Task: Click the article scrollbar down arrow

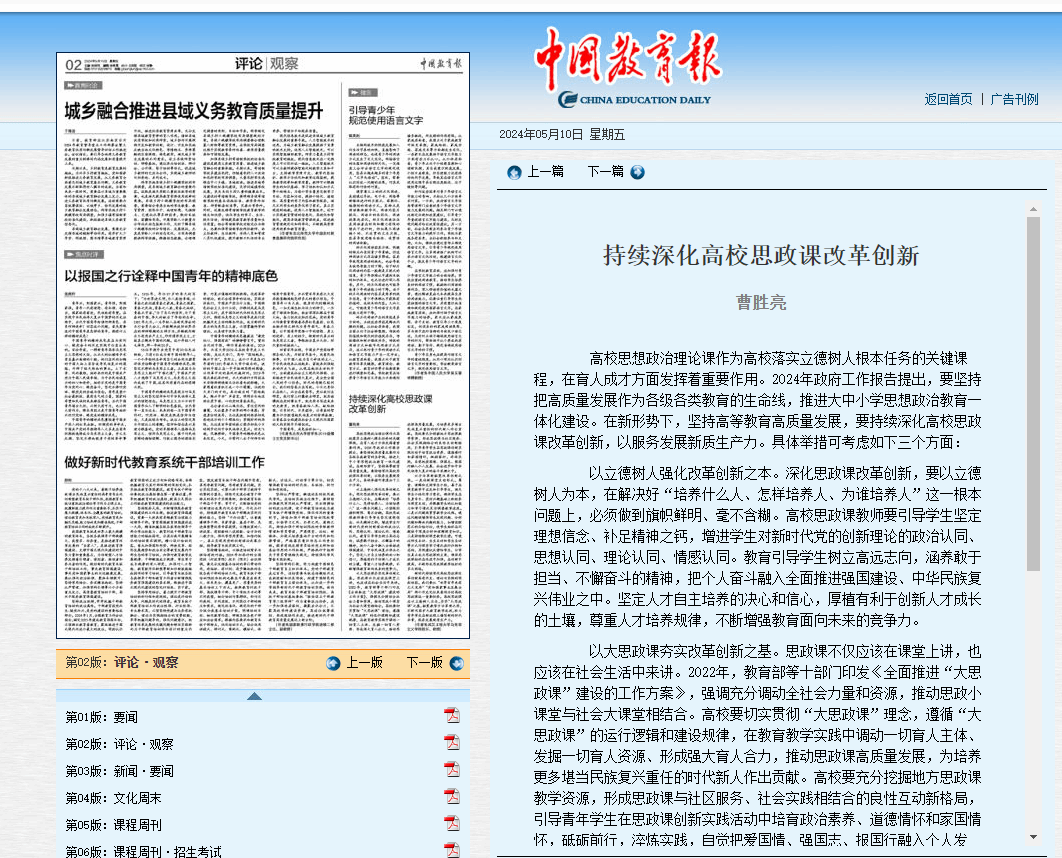Action: [1033, 836]
